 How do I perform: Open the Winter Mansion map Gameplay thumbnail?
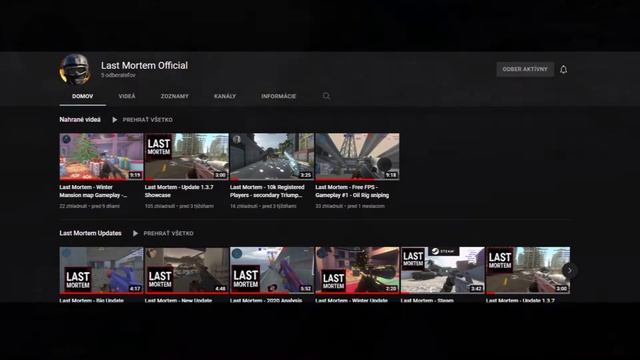point(101,157)
